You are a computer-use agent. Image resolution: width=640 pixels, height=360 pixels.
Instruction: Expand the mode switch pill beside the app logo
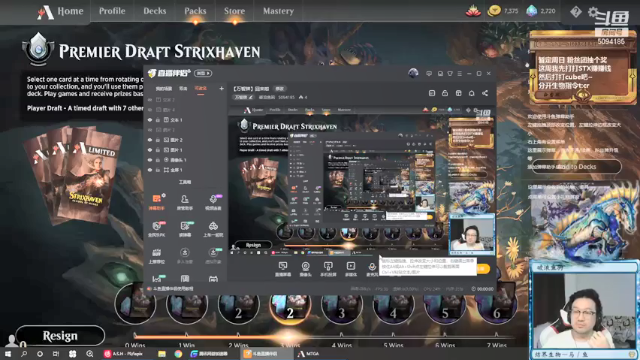(x=203, y=73)
